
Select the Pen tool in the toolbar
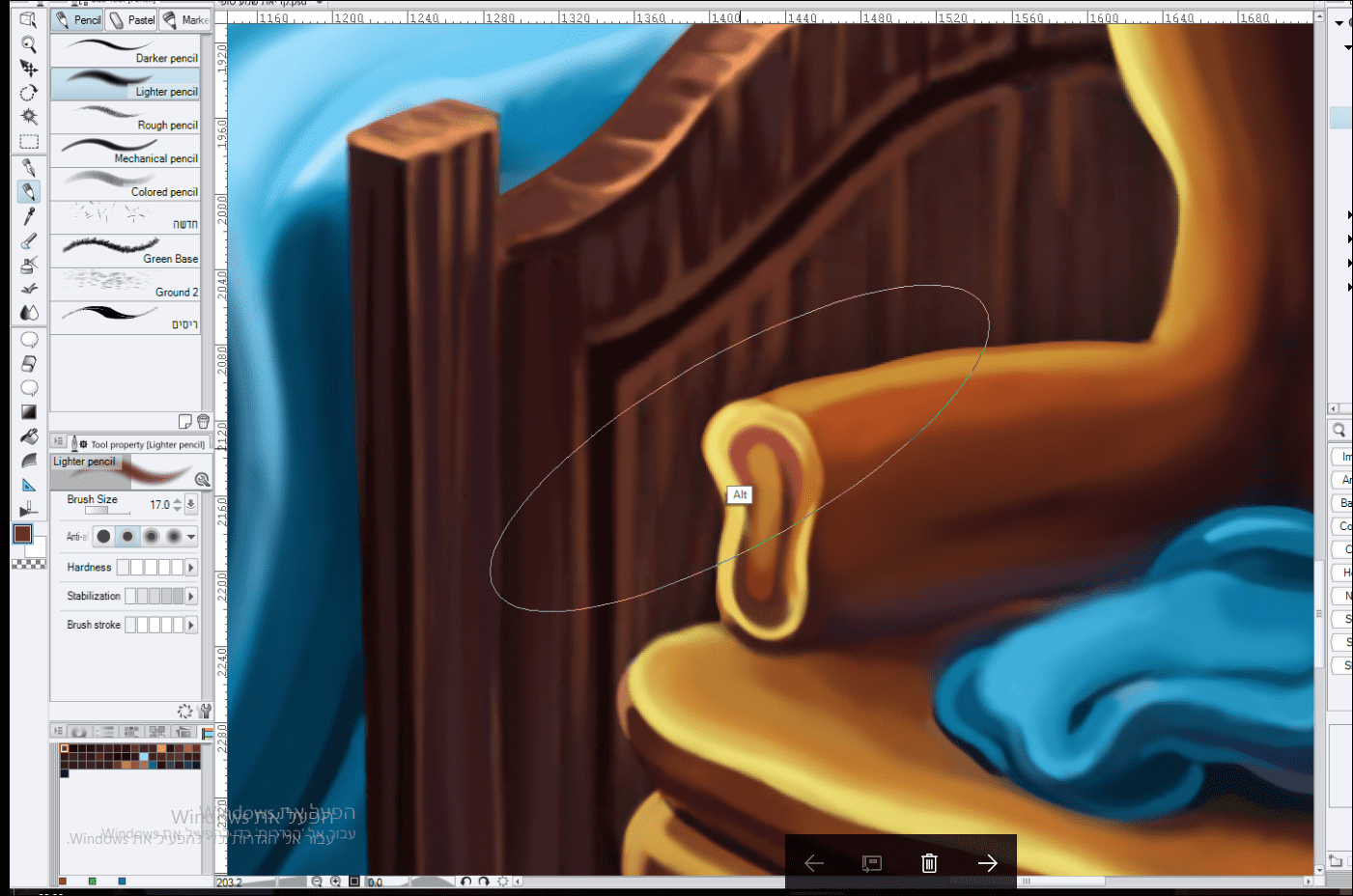coord(29,168)
